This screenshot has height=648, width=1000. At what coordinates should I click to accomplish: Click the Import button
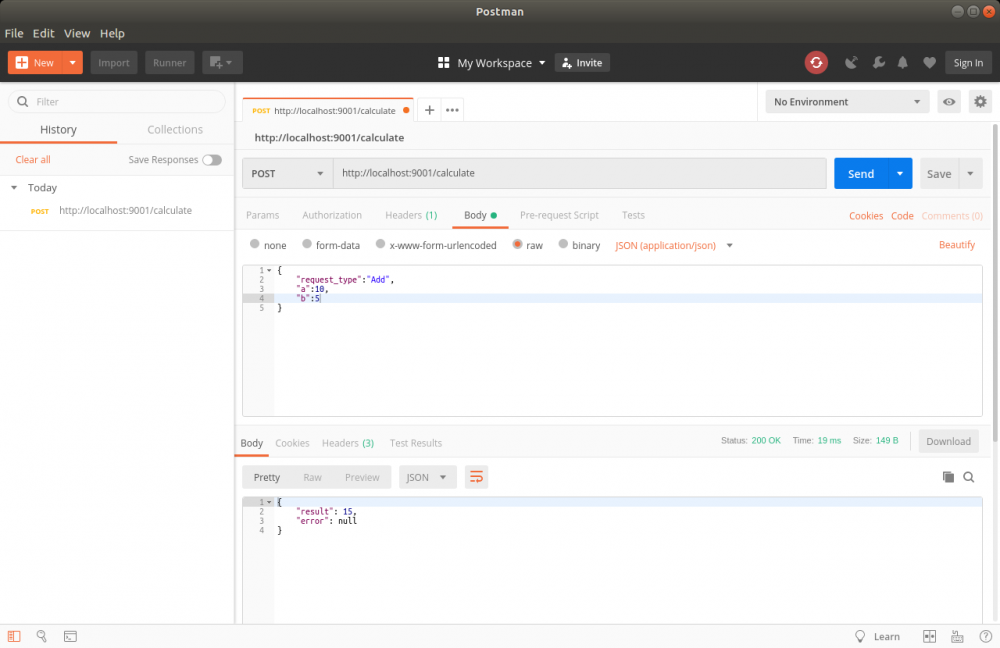[114, 63]
